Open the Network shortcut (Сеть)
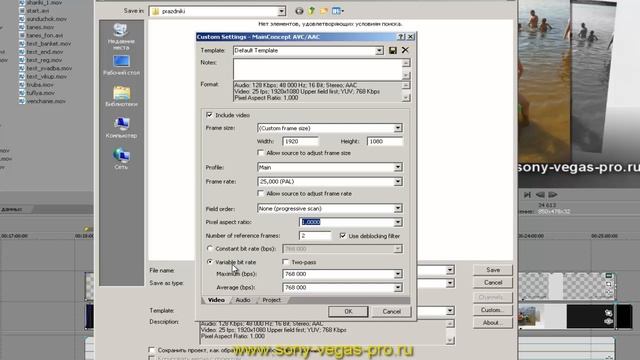The height and width of the screenshot is (360, 640). tap(121, 159)
